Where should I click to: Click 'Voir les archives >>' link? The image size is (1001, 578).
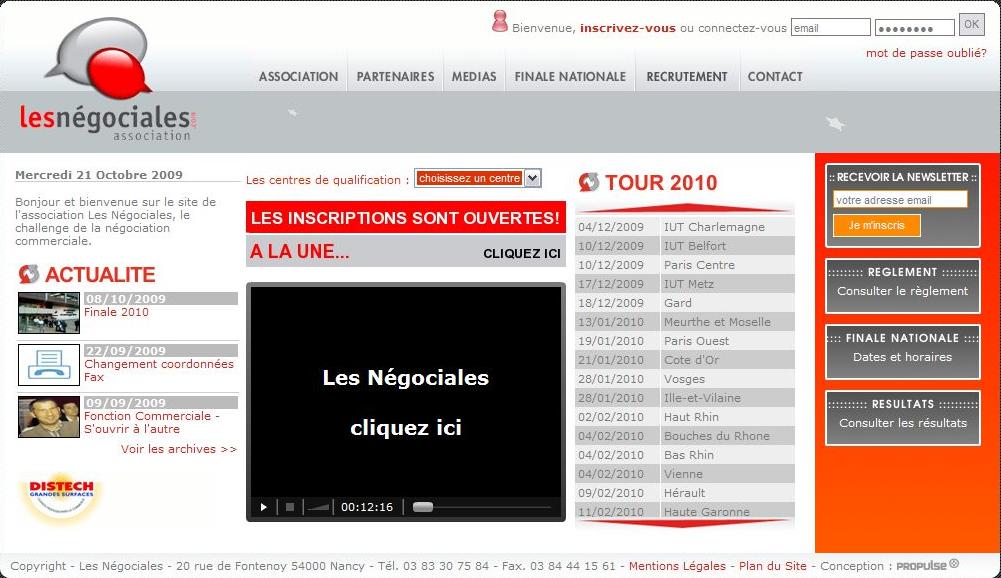[x=179, y=449]
